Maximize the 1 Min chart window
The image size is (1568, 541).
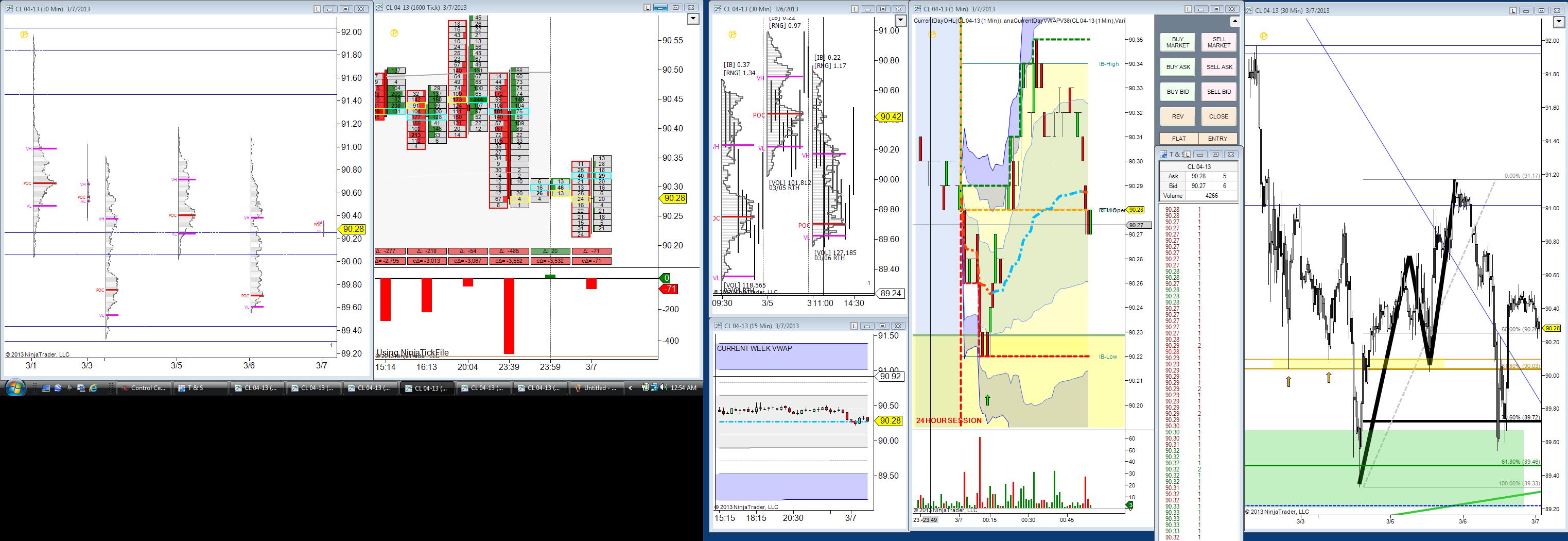pyautogui.click(x=1216, y=9)
